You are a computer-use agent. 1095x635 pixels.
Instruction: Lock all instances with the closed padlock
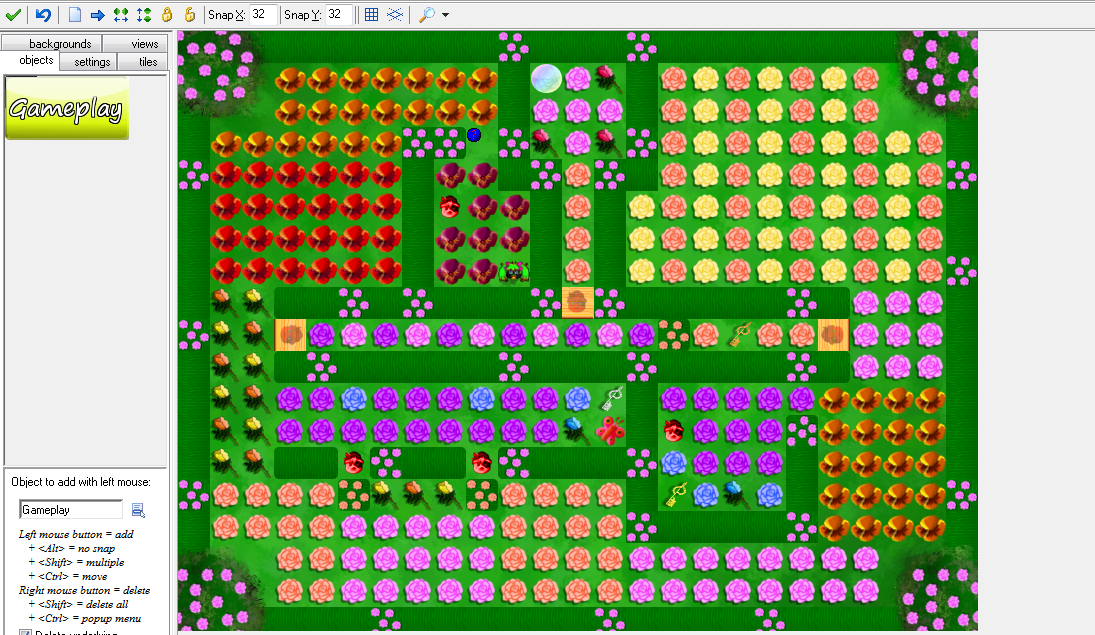[167, 14]
